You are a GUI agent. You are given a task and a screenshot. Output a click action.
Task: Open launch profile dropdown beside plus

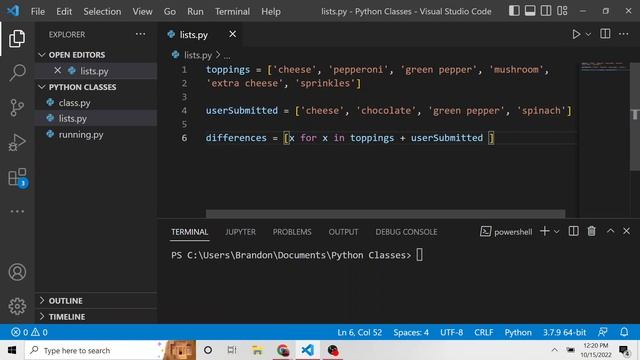point(557,232)
